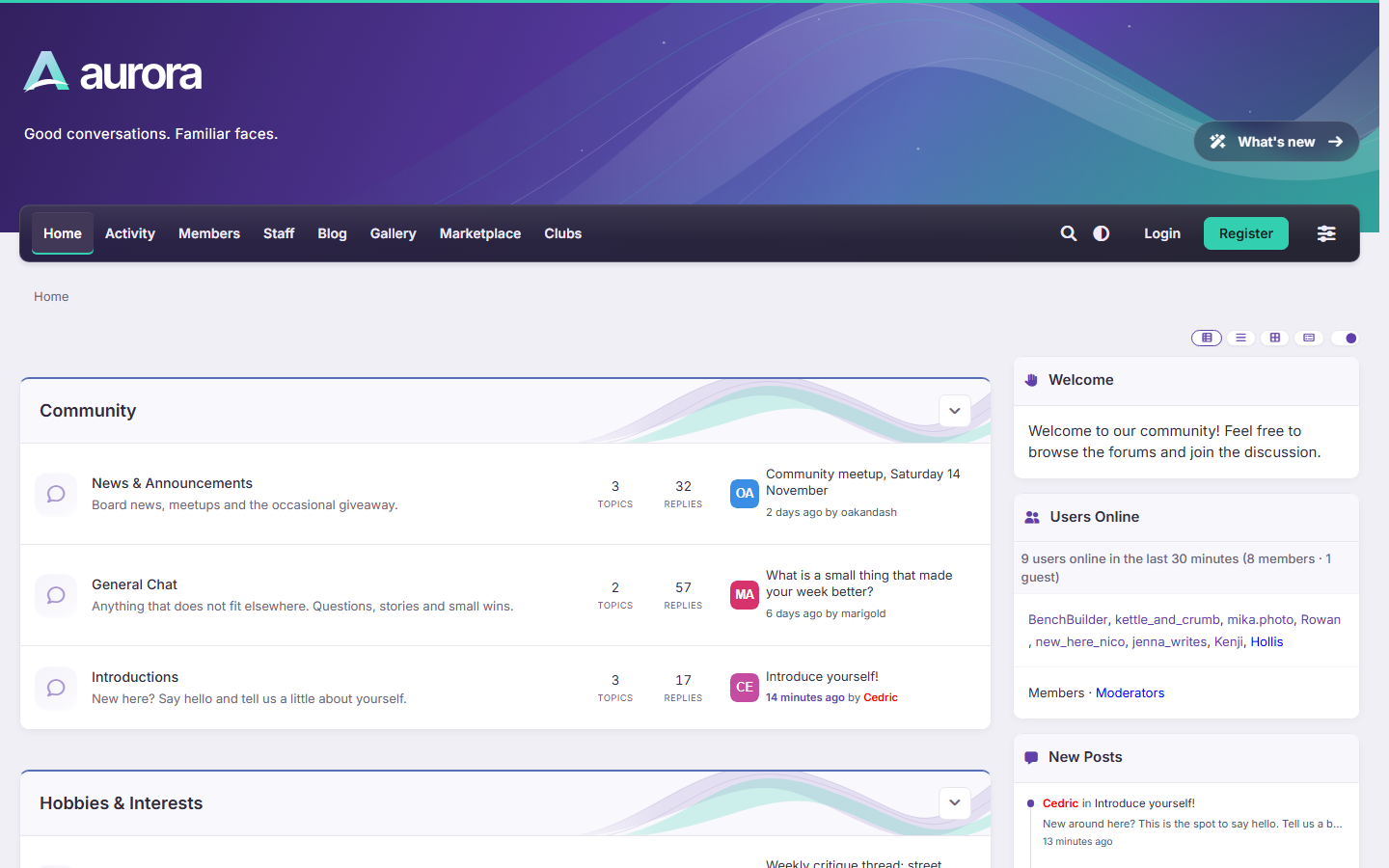Open Members in navbar

209,233
